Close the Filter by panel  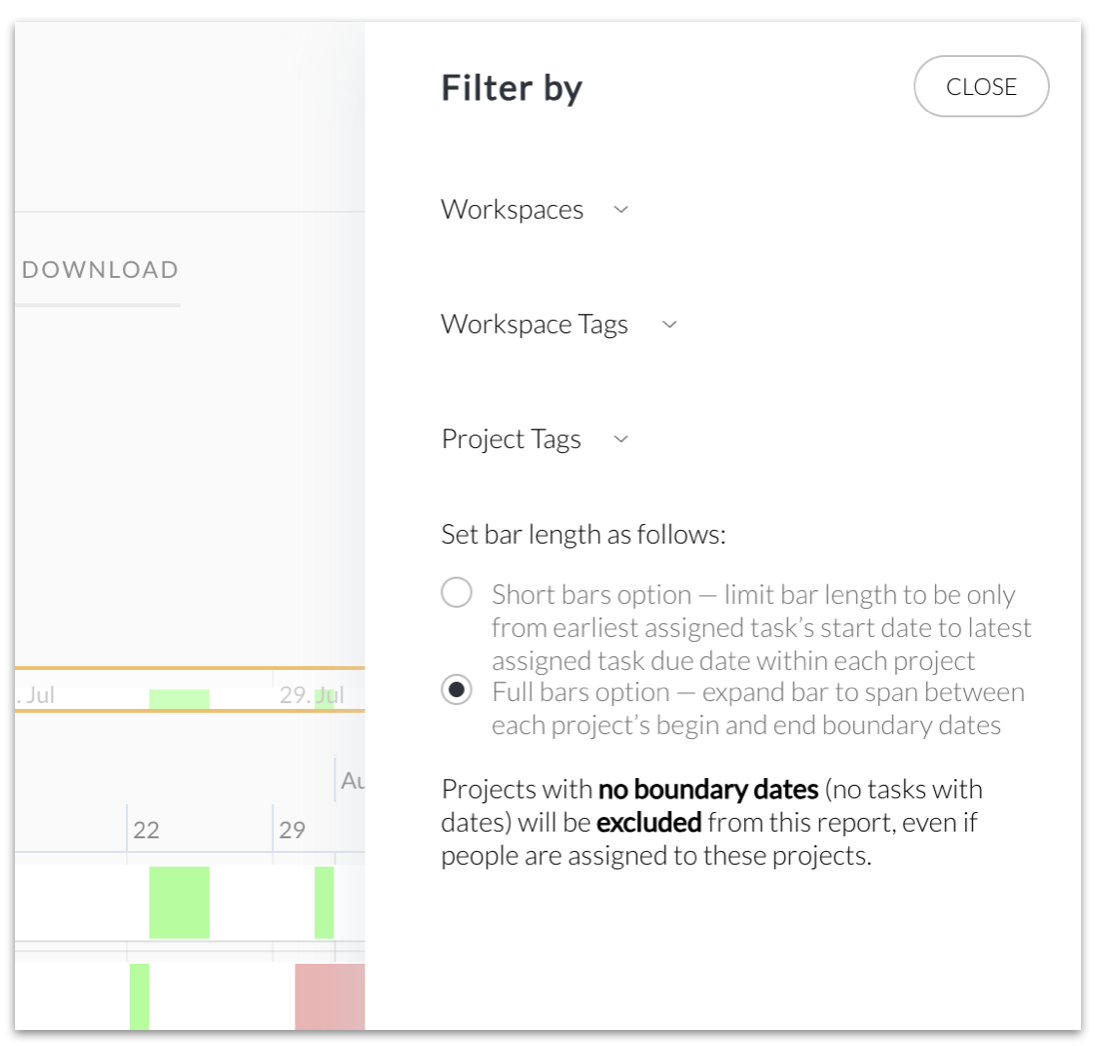980,87
